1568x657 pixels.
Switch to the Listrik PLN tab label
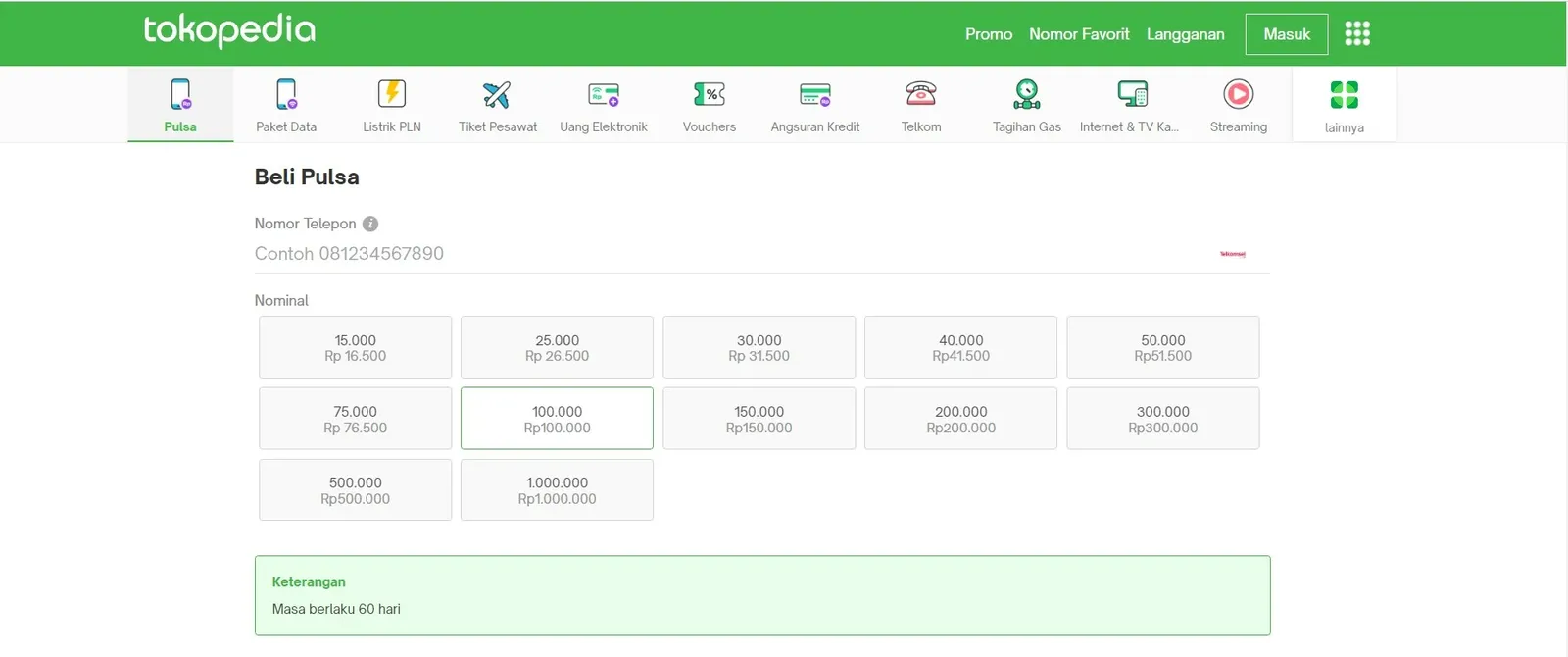click(392, 126)
